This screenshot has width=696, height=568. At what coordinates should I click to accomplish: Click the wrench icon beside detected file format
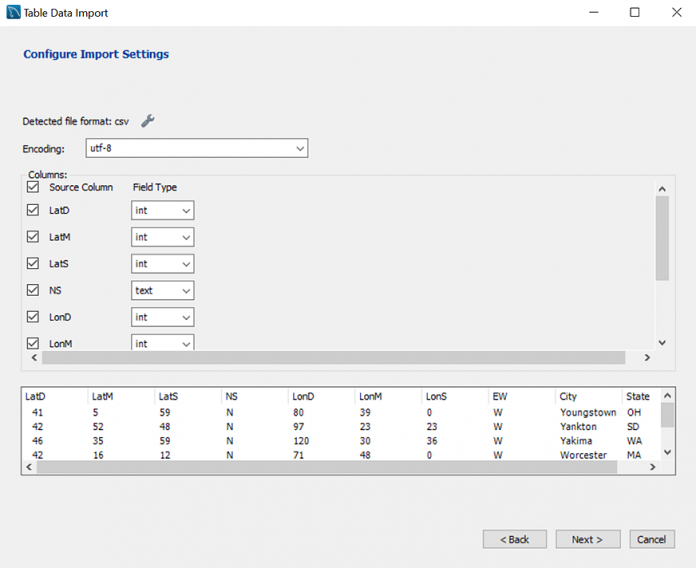148,121
